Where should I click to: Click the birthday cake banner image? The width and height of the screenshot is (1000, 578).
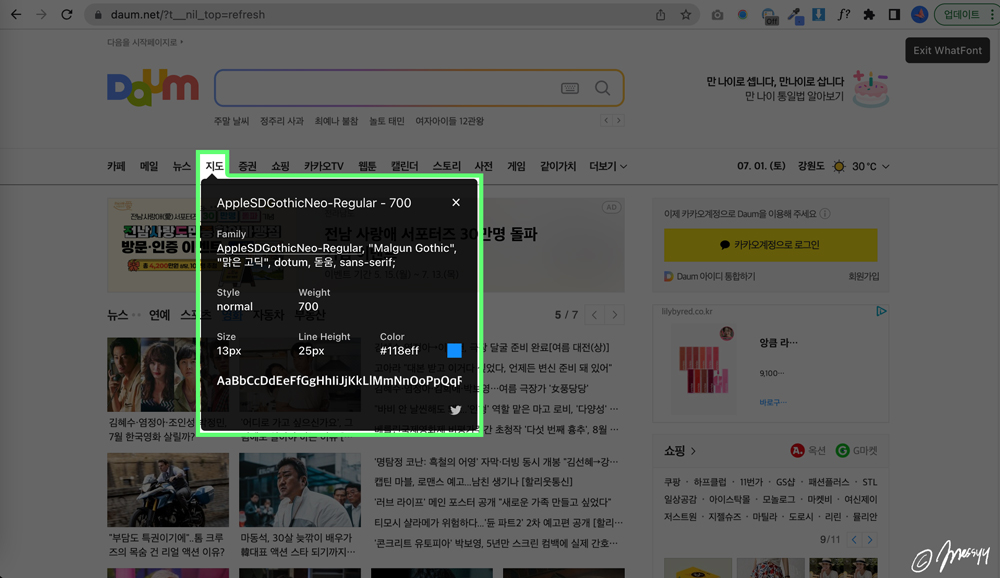(870, 88)
